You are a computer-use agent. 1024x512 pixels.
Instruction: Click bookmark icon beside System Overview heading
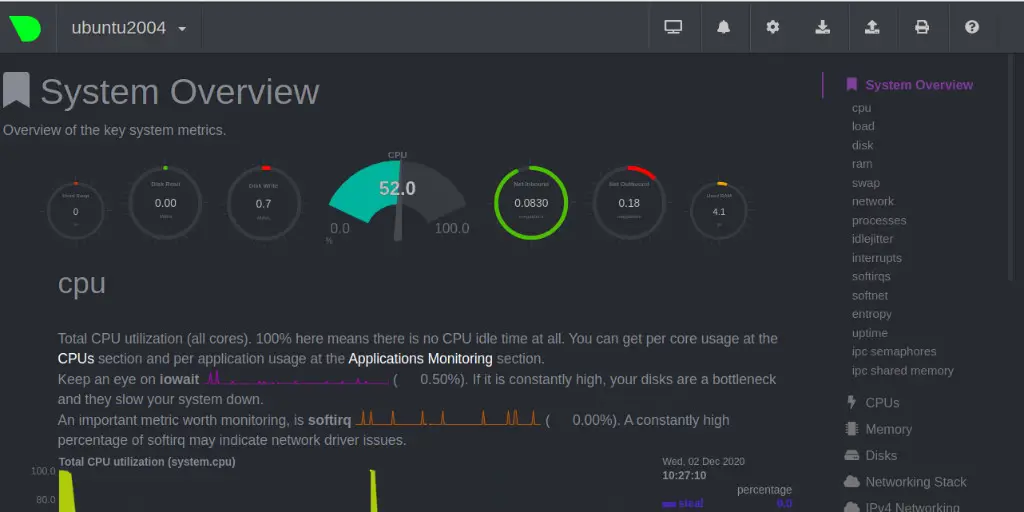pyautogui.click(x=16, y=90)
